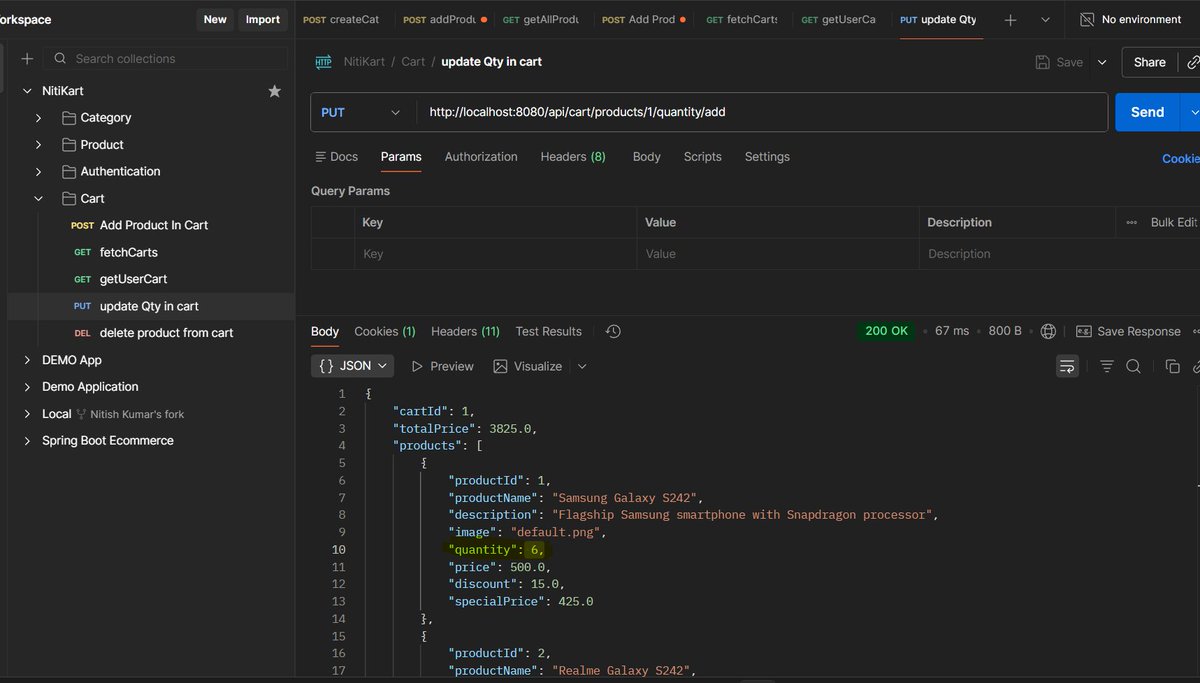The image size is (1200, 683).
Task: Open the tabs overflow dropdown chevron
Action: tap(1045, 19)
